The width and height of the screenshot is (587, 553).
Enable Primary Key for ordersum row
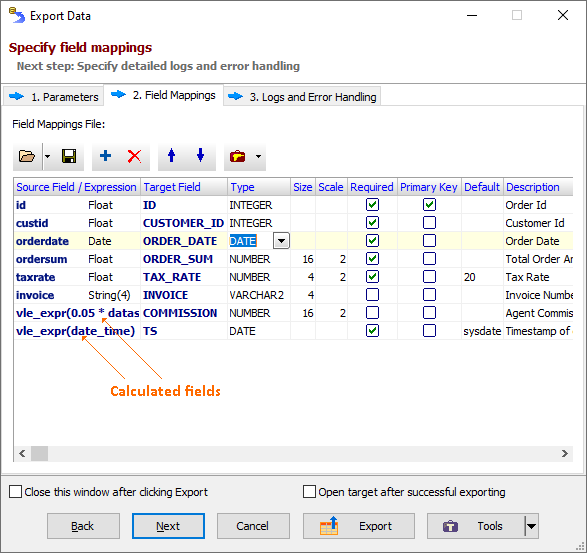[429, 259]
